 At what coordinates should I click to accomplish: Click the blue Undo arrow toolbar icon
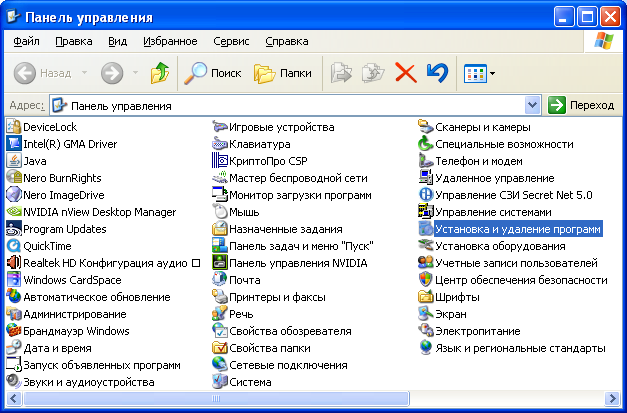point(437,73)
